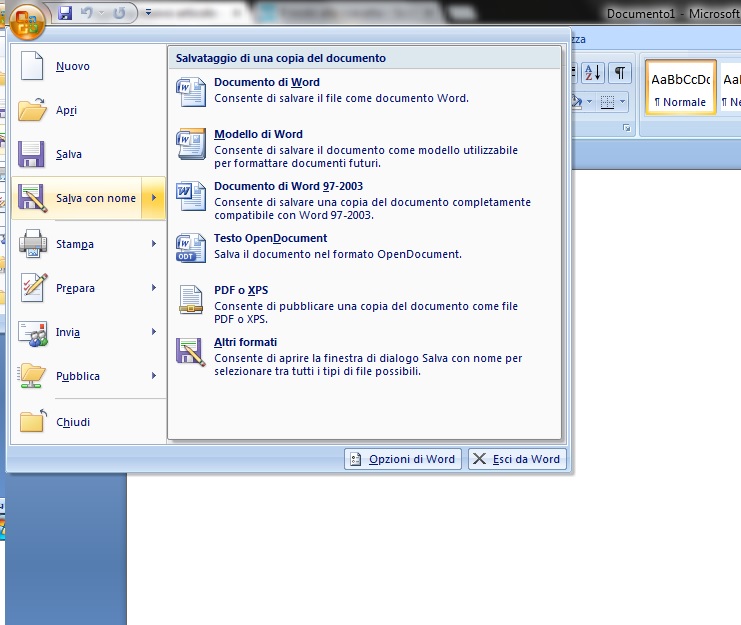Viewport: 741px width, 625px height.
Task: Select Chiudi from the Office menu
Action: (88, 422)
